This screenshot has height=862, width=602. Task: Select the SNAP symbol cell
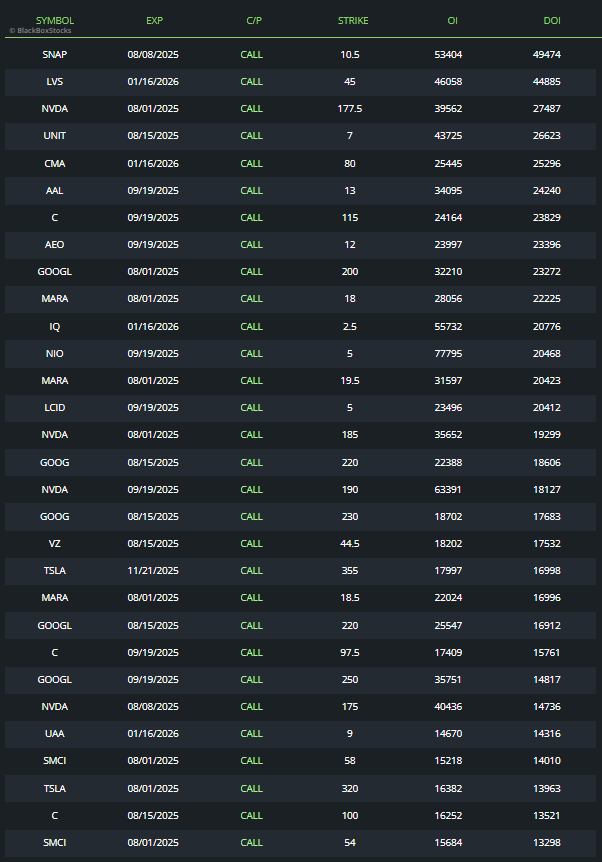click(x=54, y=54)
